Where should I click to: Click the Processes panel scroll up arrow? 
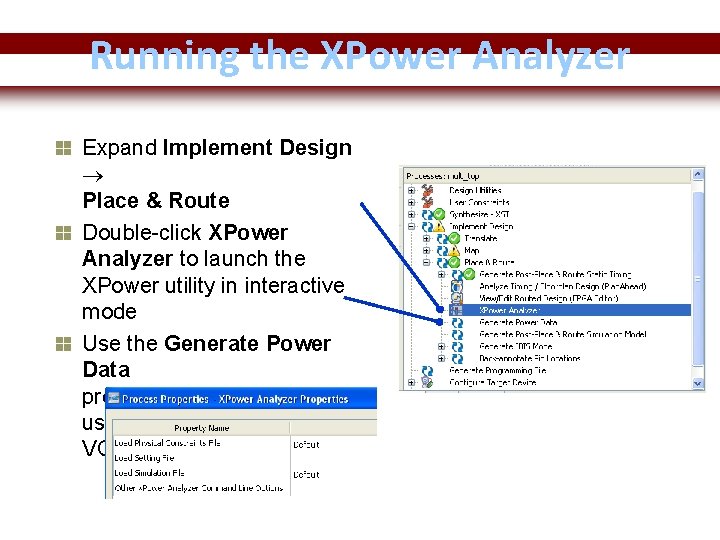(698, 174)
